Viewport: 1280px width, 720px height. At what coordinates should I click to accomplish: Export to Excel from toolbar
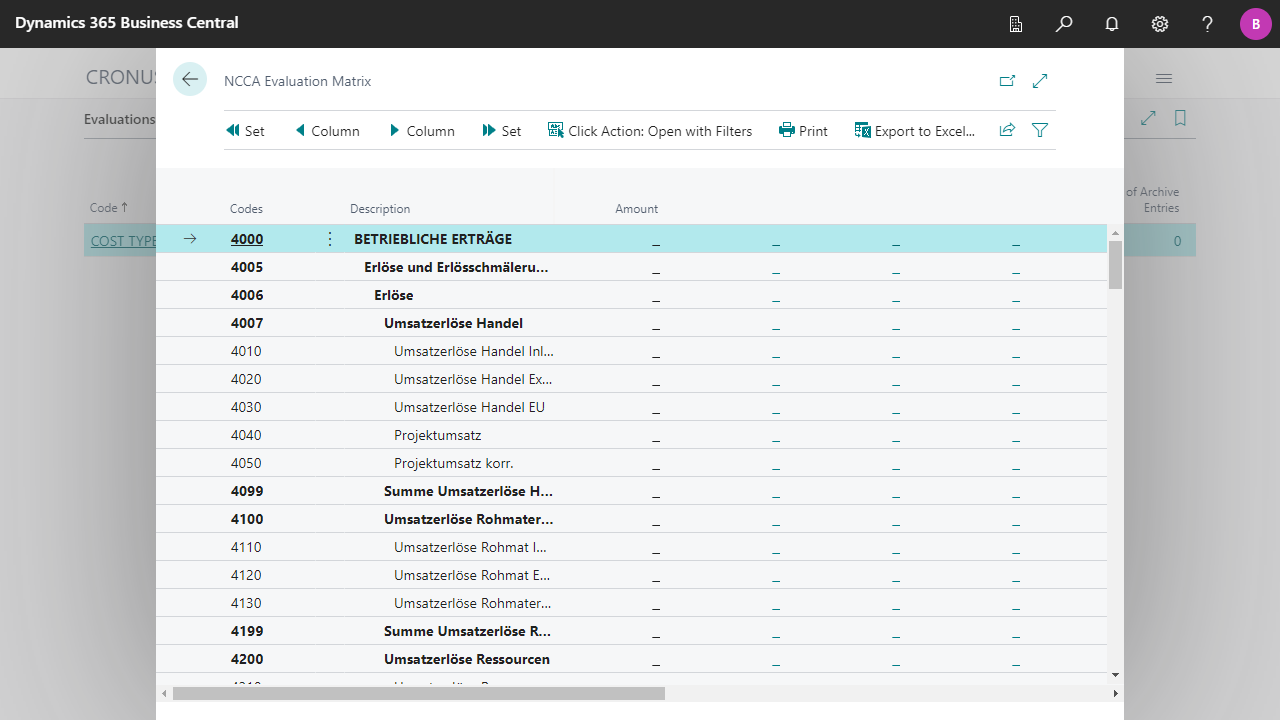point(914,131)
